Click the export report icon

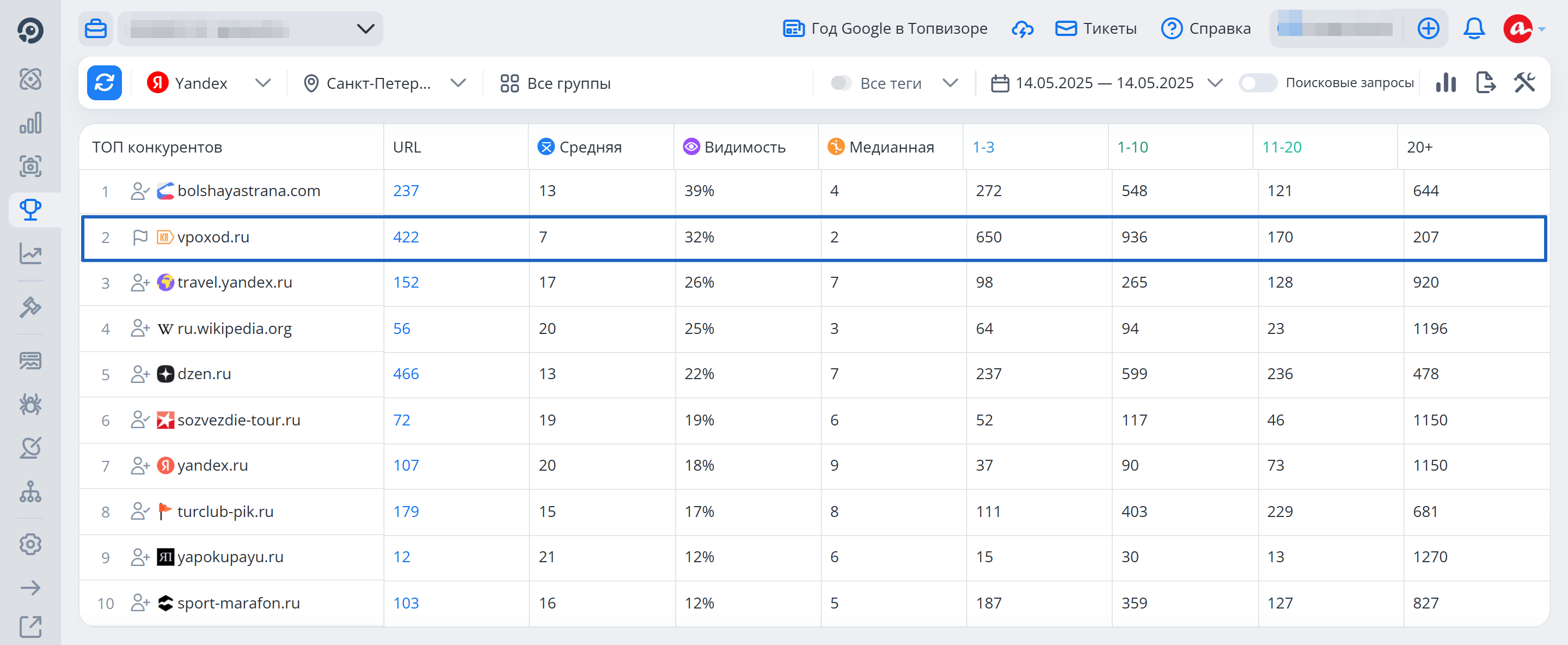tap(1485, 83)
